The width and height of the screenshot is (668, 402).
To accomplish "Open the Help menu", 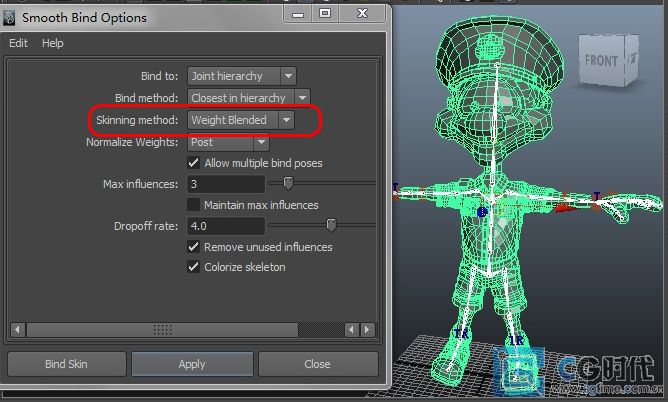I will click(52, 43).
